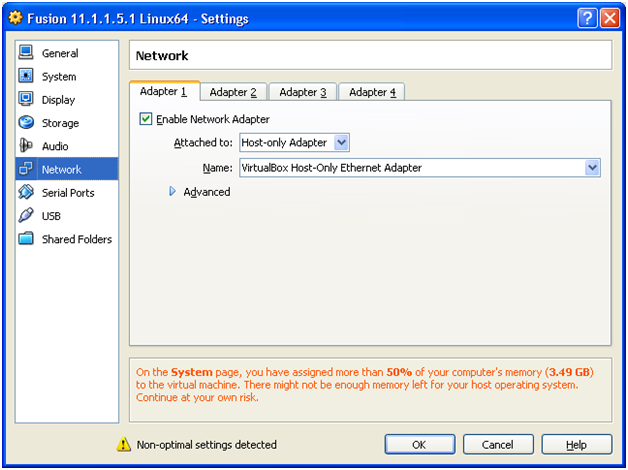This screenshot has height=470, width=628.
Task: Click the Serial Ports connector icon
Action: [x=26, y=192]
